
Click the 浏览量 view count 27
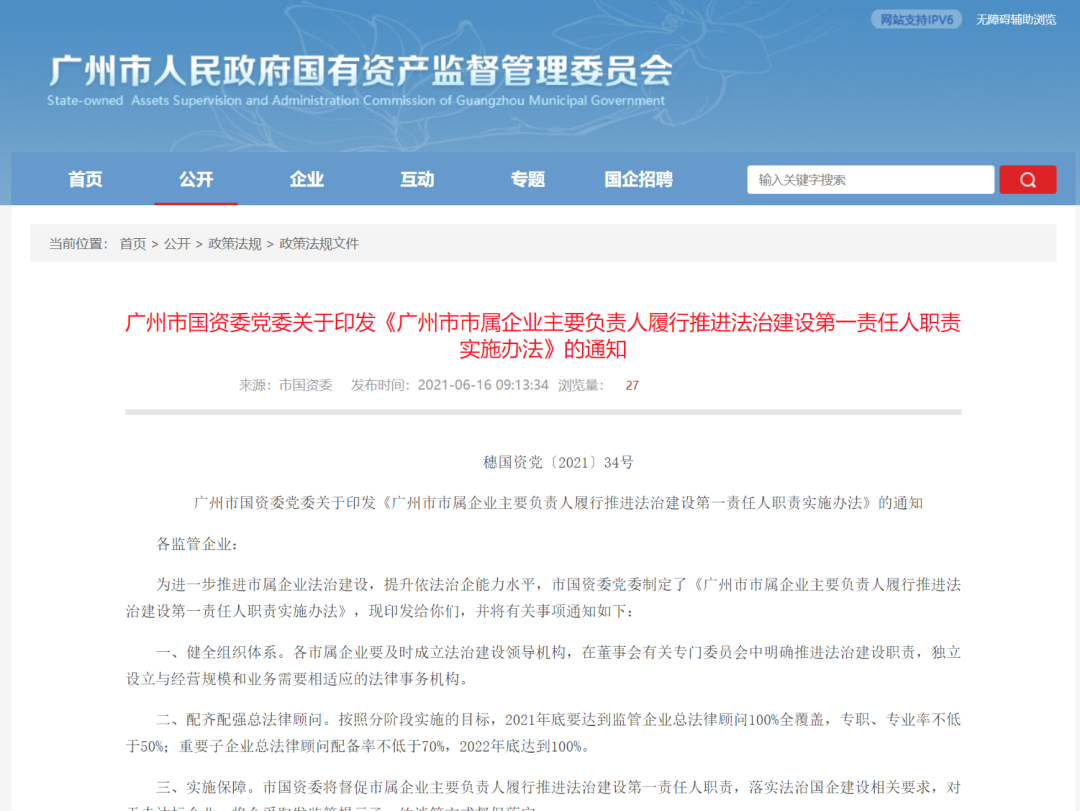coord(631,385)
